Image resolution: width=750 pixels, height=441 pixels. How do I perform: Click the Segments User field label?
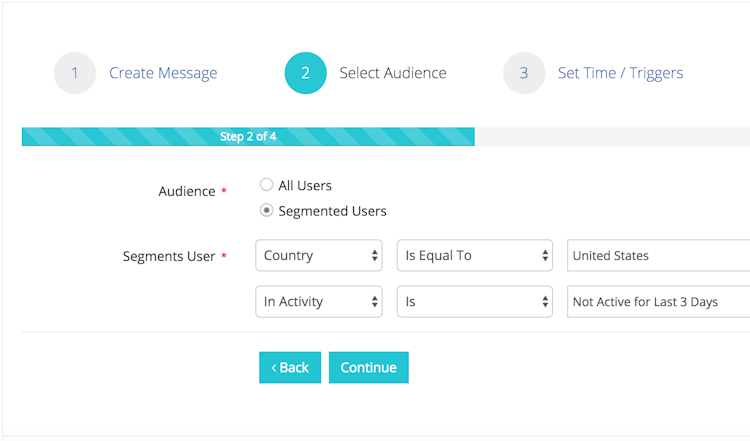coord(169,257)
